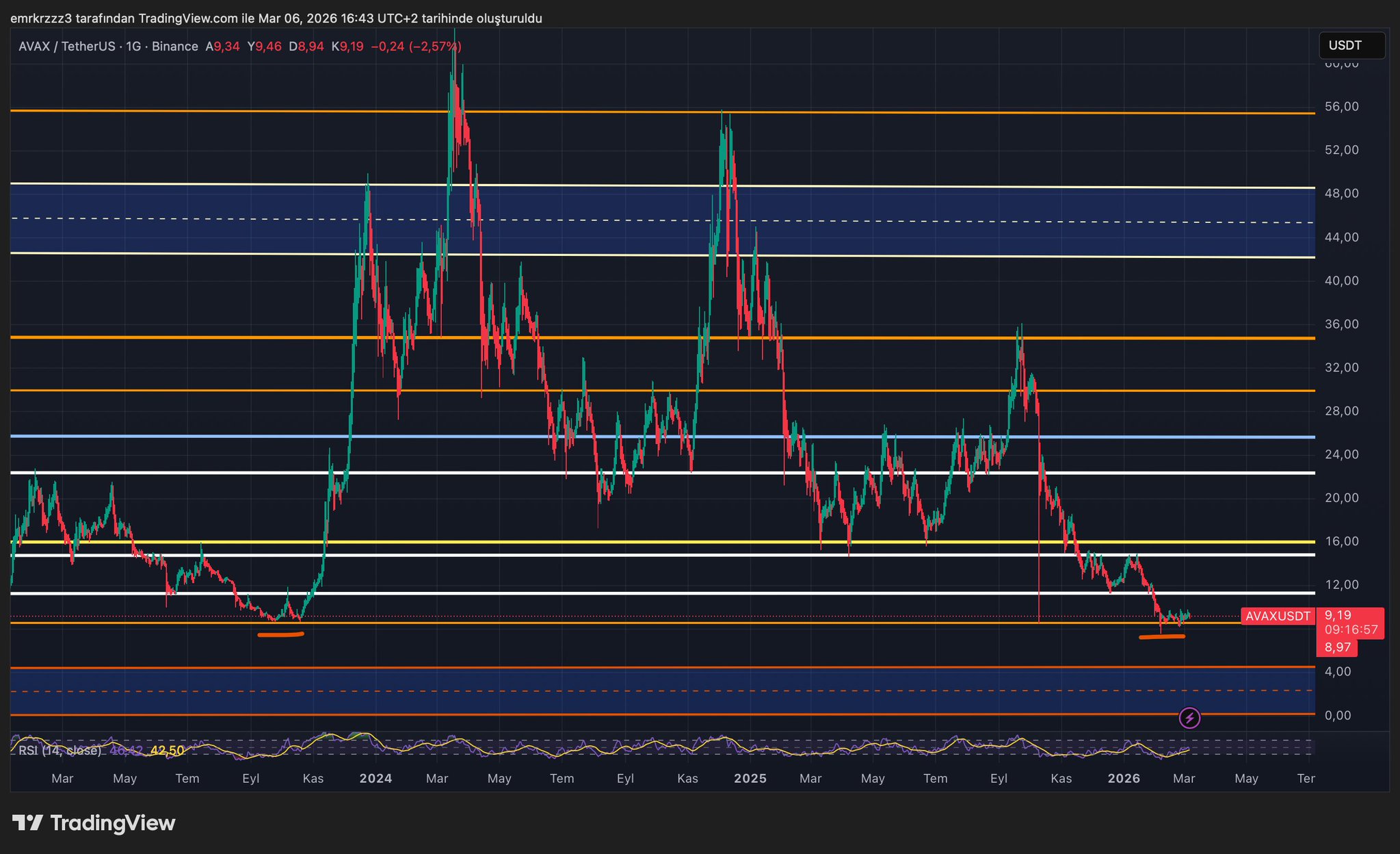Click the red 8,97 price tag
Screen dimensions: 1400x854
[x=1337, y=647]
